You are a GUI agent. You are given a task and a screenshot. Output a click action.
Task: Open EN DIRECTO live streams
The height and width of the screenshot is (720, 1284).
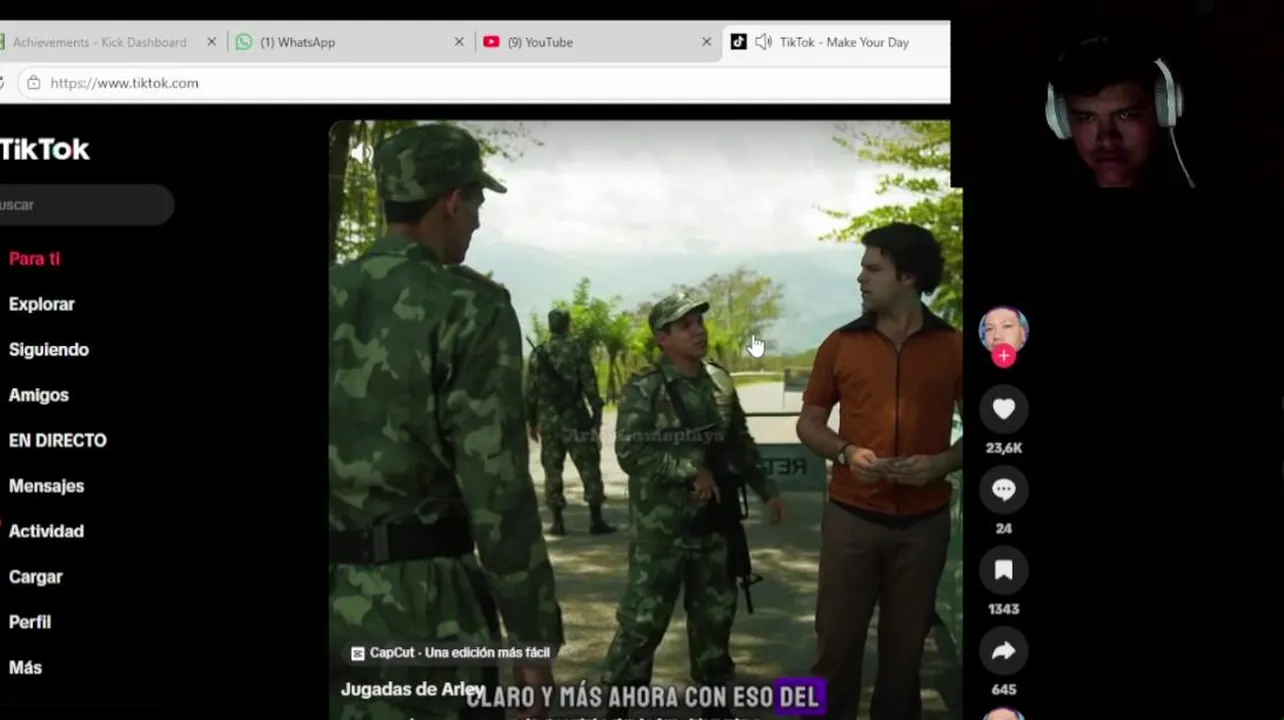57,440
